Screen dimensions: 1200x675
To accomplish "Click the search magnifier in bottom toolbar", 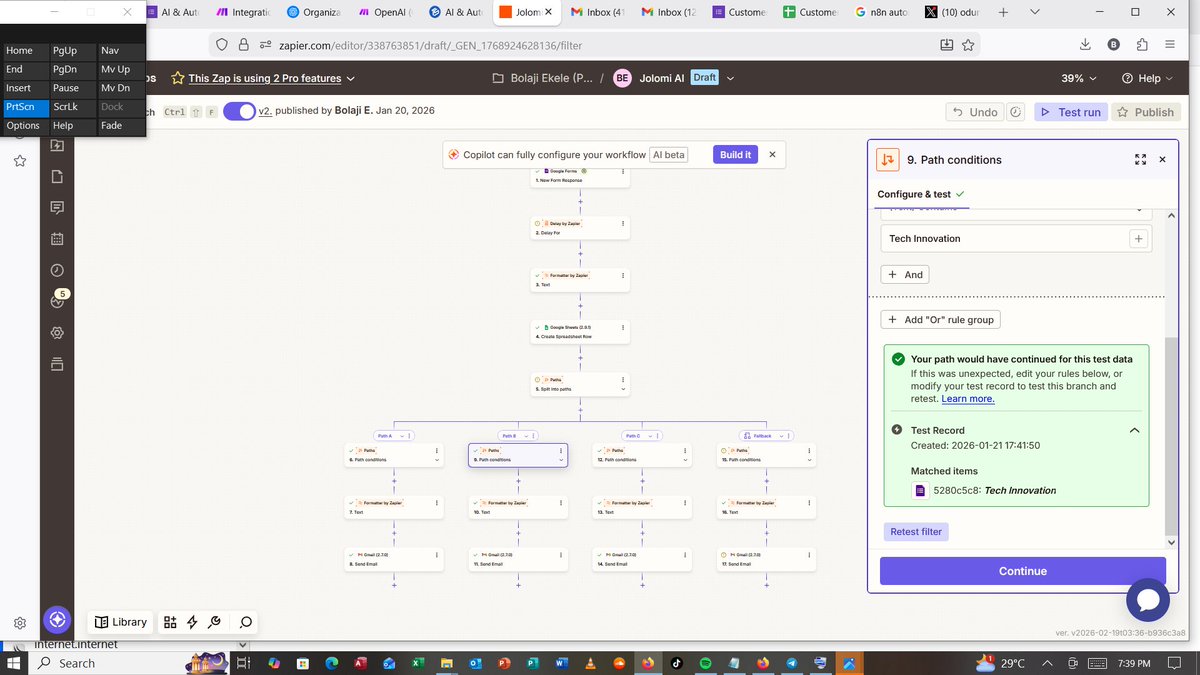I will click(x=246, y=622).
